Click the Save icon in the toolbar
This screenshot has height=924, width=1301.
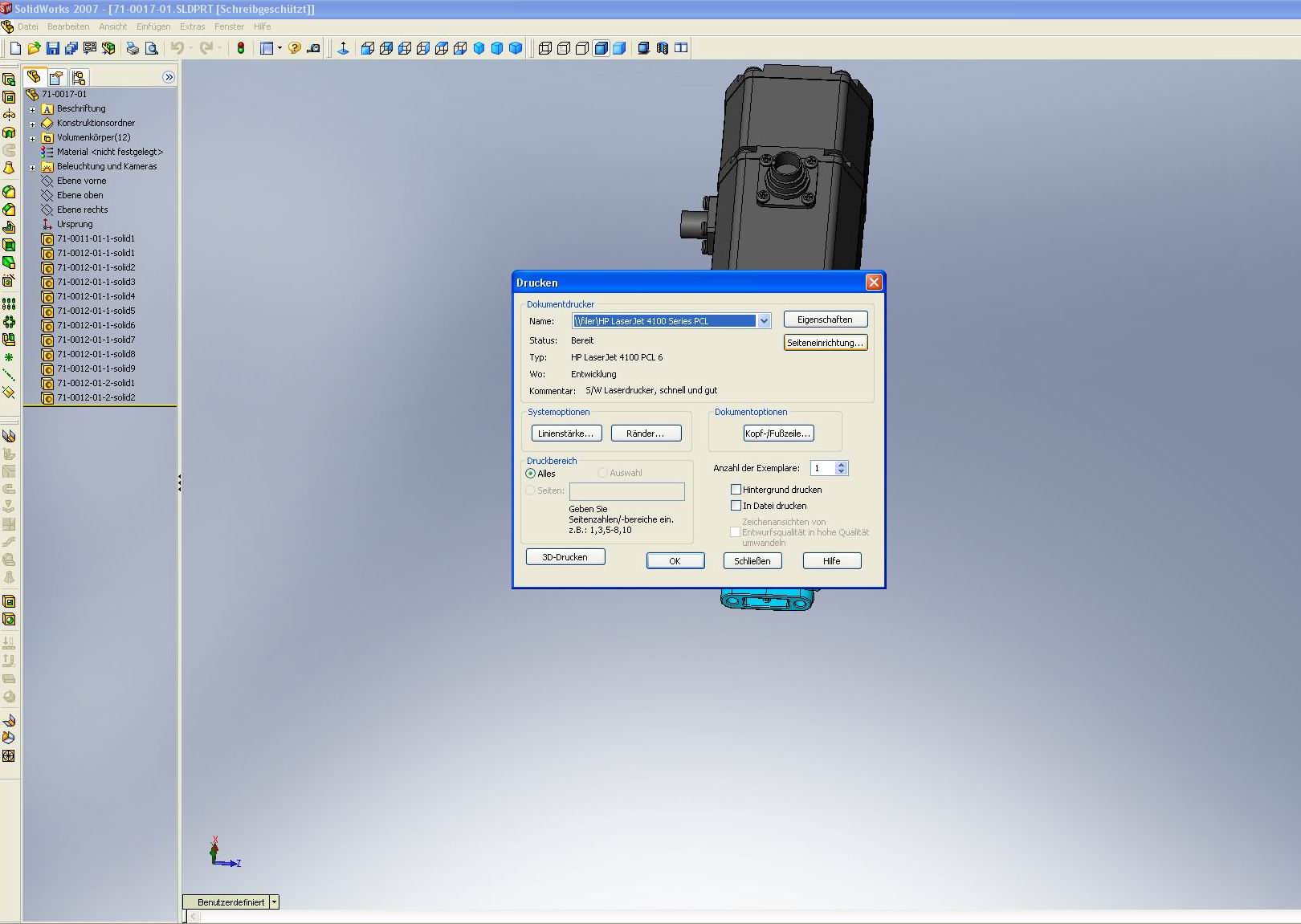tap(52, 48)
